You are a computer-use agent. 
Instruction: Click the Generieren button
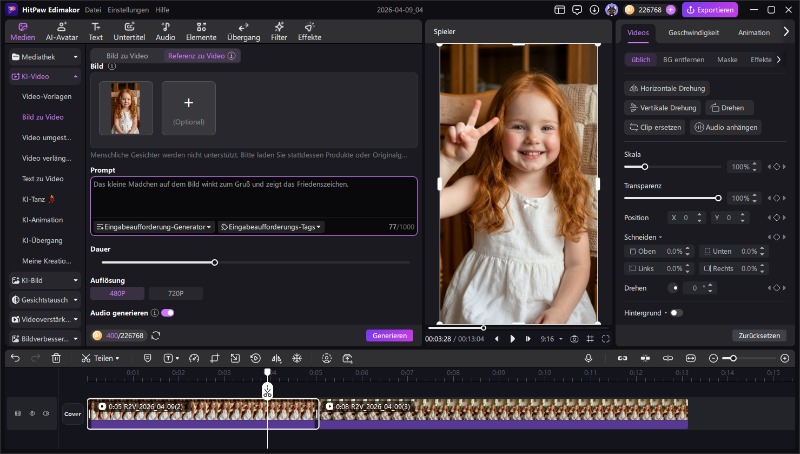[x=389, y=335]
